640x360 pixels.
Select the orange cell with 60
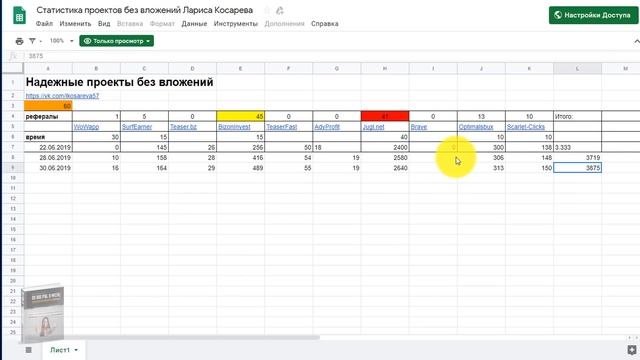click(48, 106)
